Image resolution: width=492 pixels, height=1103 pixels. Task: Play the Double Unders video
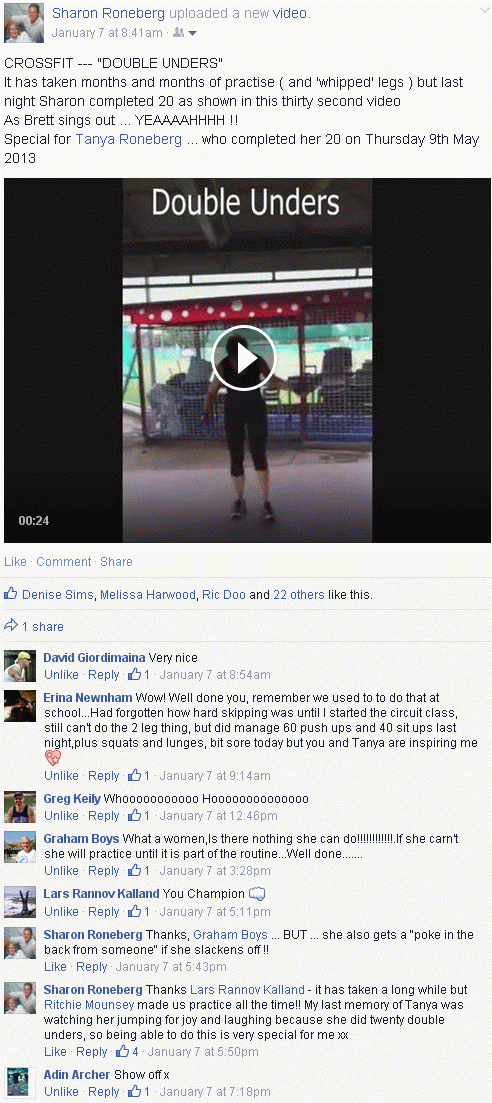[244, 359]
